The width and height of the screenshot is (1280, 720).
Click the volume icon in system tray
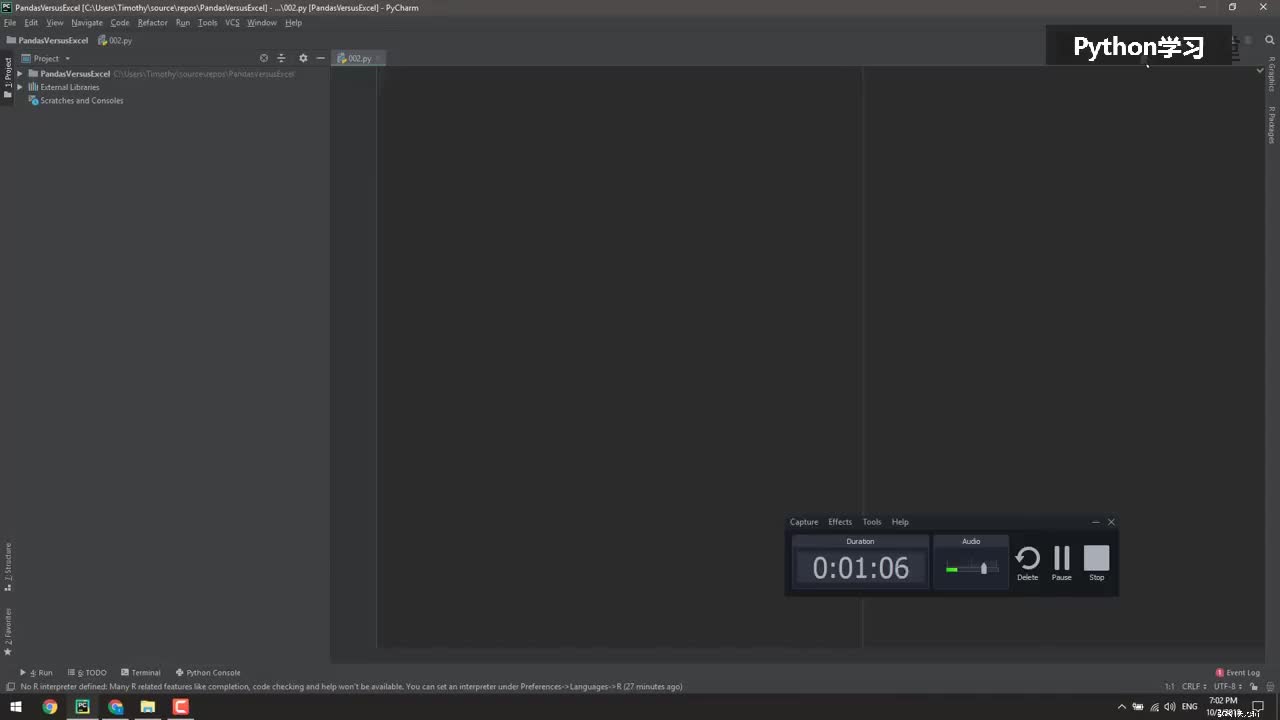pos(1170,707)
